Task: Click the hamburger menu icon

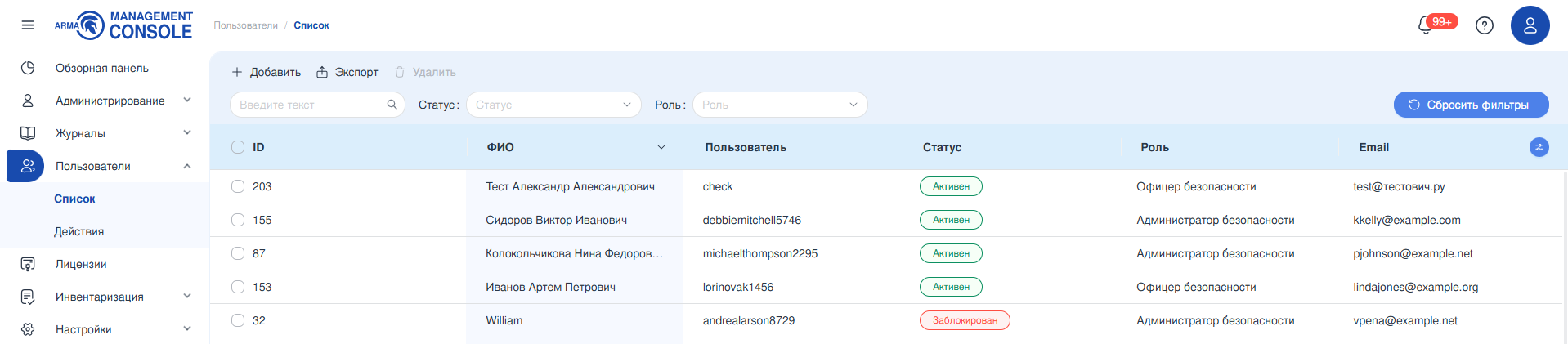Action: (x=28, y=25)
